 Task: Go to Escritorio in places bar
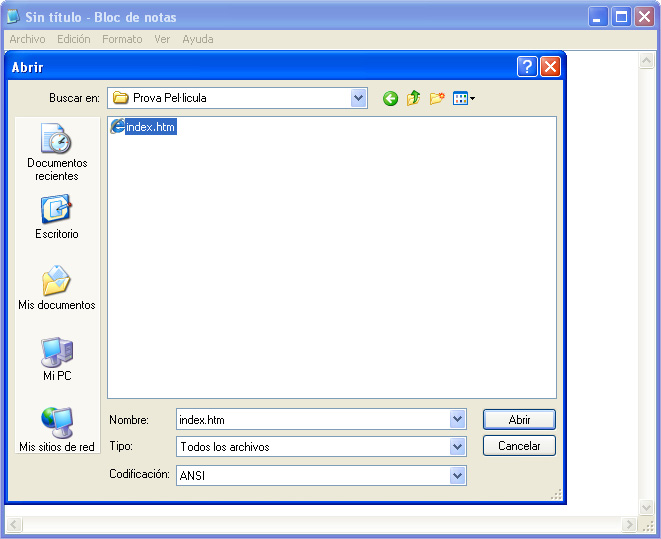56,217
